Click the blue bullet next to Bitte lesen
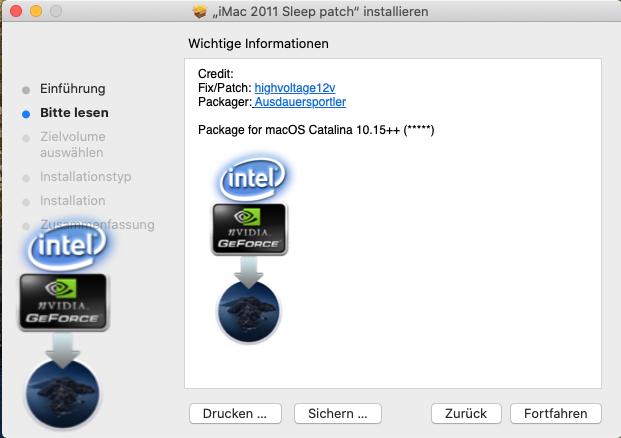 coord(26,114)
